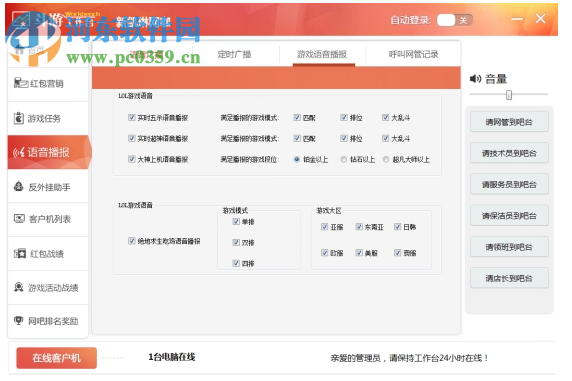Open the 游戏活动战绩 sidebar section

click(x=48, y=288)
